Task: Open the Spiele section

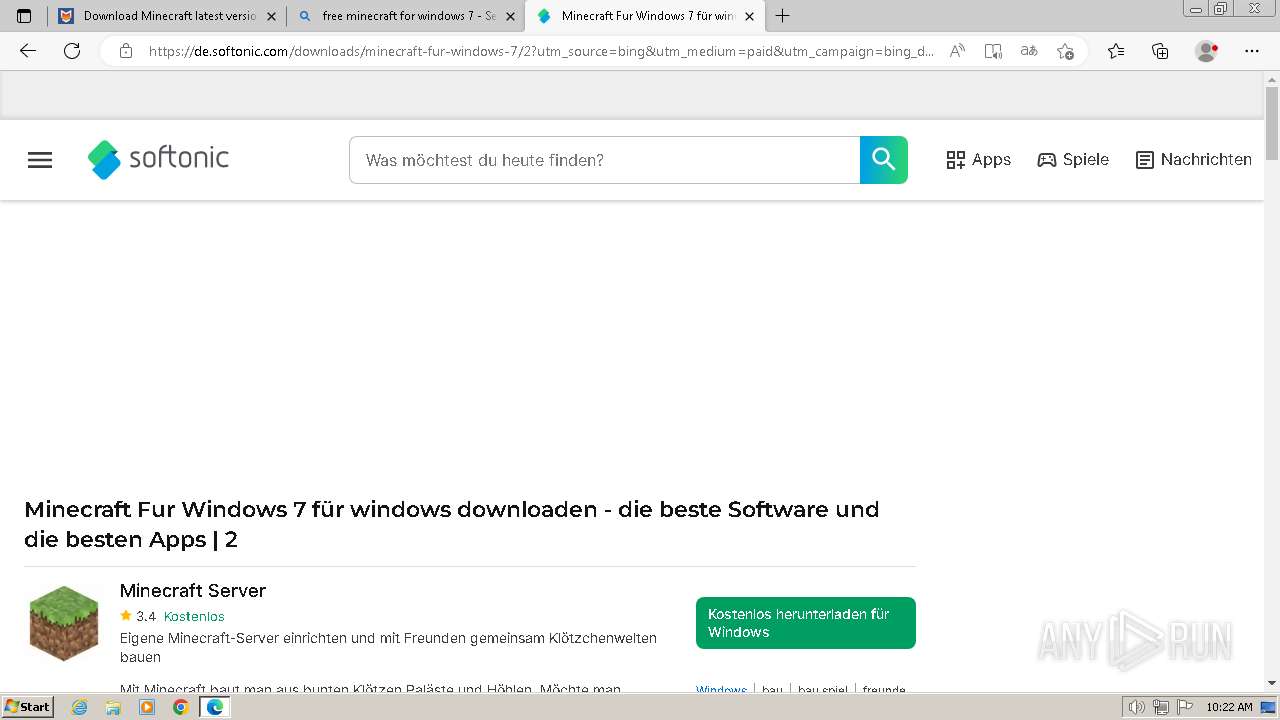Action: (1073, 160)
